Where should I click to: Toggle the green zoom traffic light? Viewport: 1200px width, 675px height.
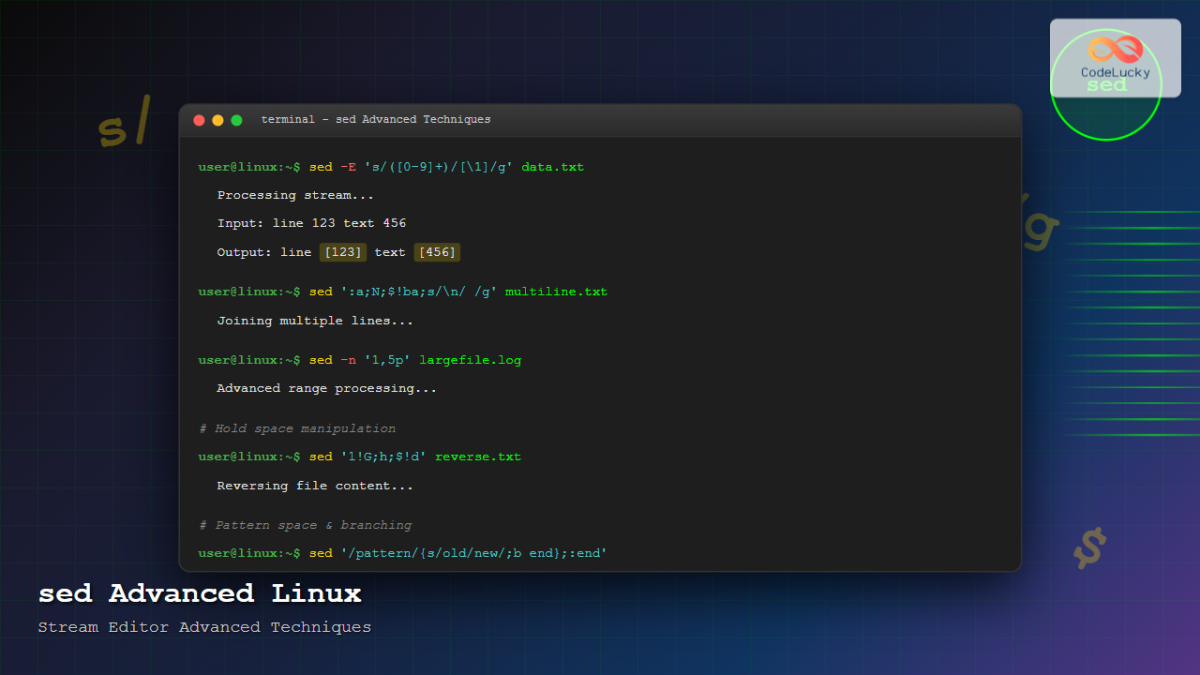236,119
